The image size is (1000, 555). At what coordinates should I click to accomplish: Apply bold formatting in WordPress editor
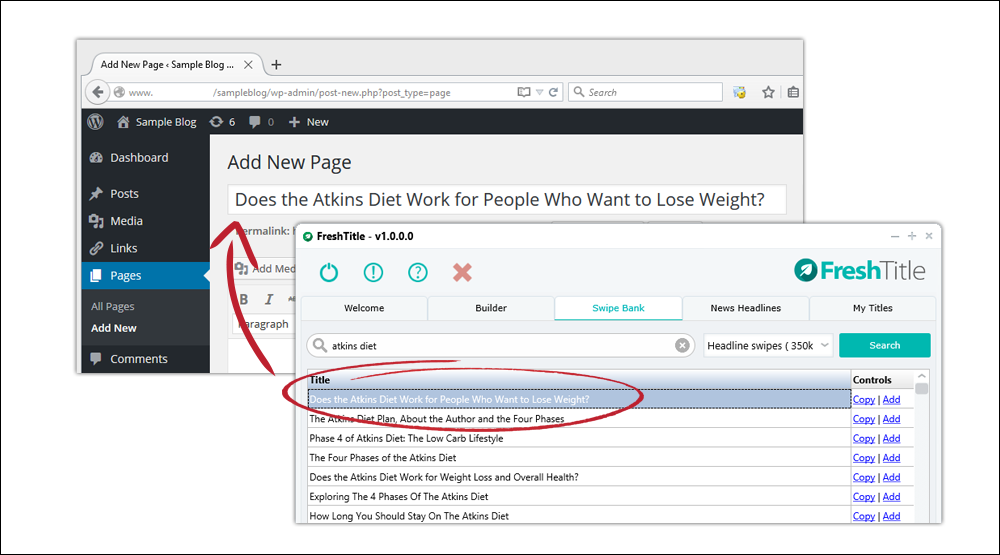243,299
